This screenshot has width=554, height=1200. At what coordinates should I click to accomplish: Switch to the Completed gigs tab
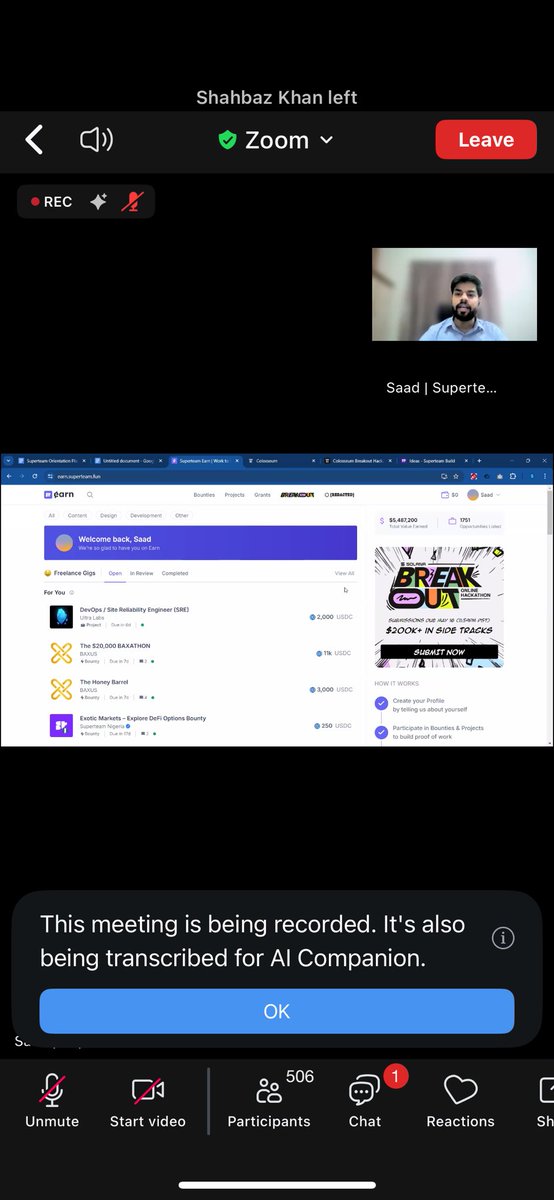coord(174,573)
